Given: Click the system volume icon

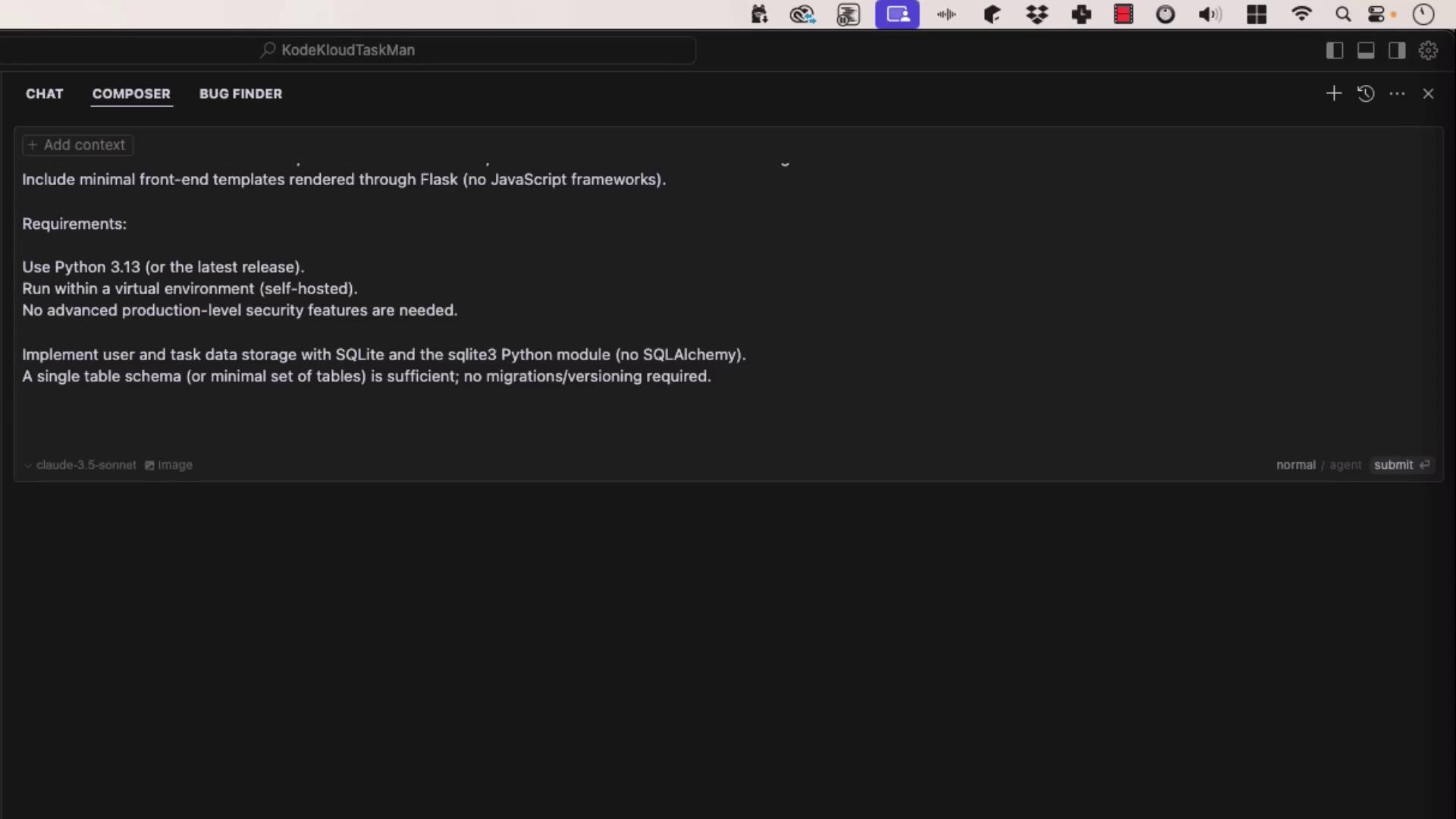Looking at the screenshot, I should pos(1210,14).
